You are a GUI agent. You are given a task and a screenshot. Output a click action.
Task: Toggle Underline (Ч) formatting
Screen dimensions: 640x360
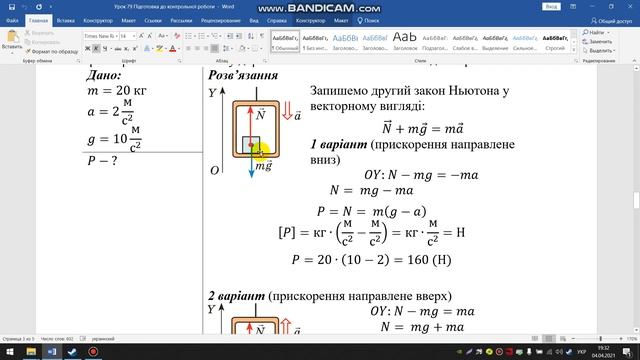pyautogui.click(x=105, y=49)
